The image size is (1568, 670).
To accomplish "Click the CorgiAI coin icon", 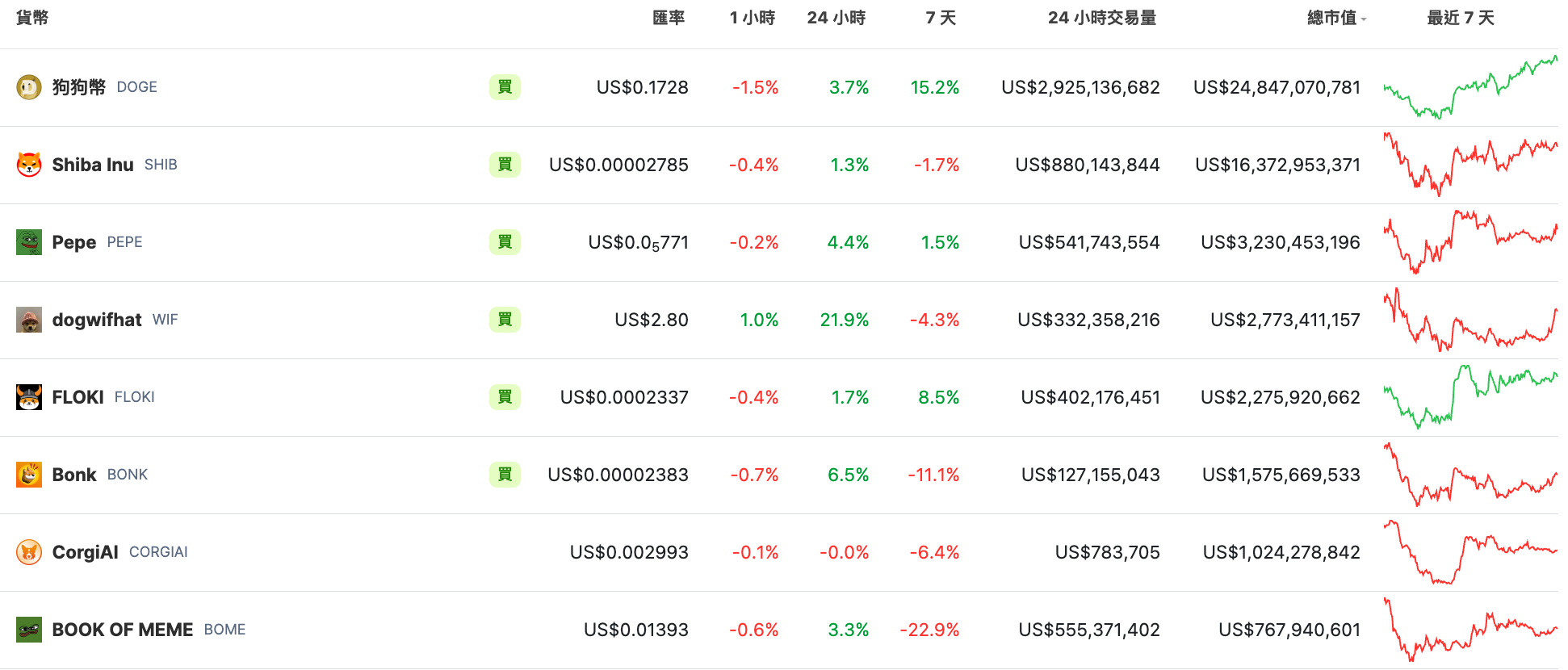I will pyautogui.click(x=29, y=552).
